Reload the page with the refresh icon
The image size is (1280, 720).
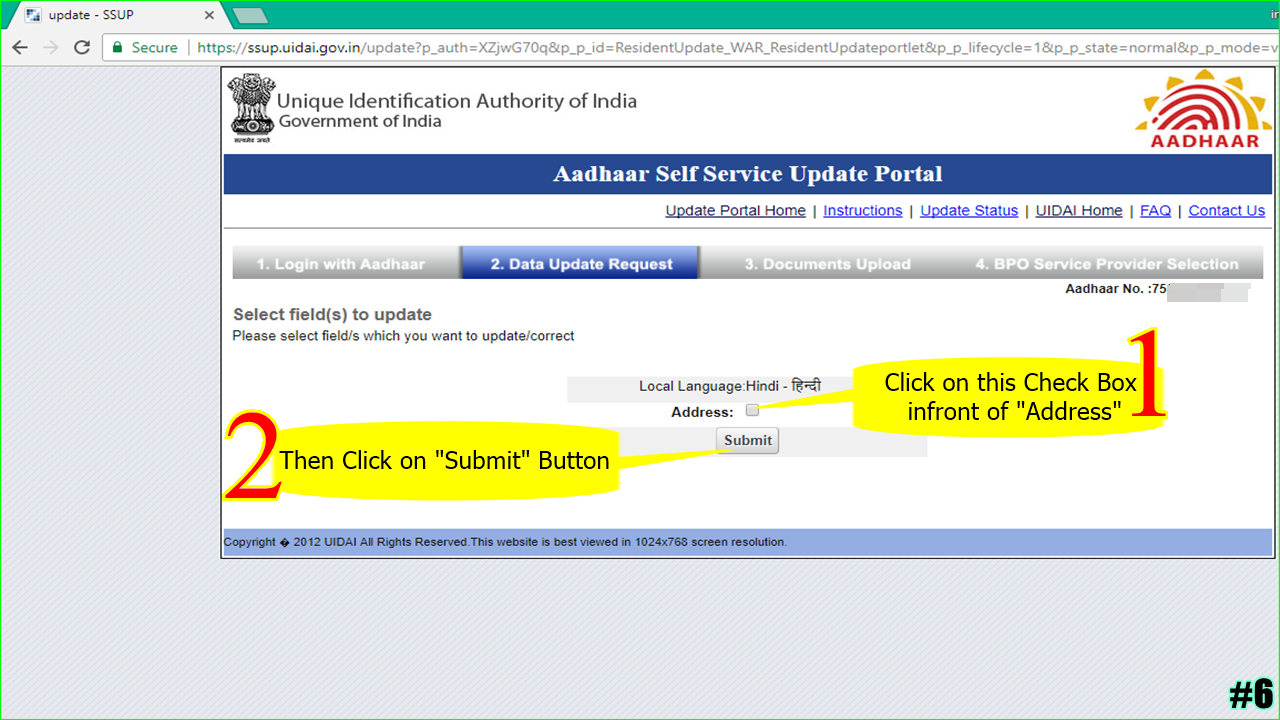(82, 47)
